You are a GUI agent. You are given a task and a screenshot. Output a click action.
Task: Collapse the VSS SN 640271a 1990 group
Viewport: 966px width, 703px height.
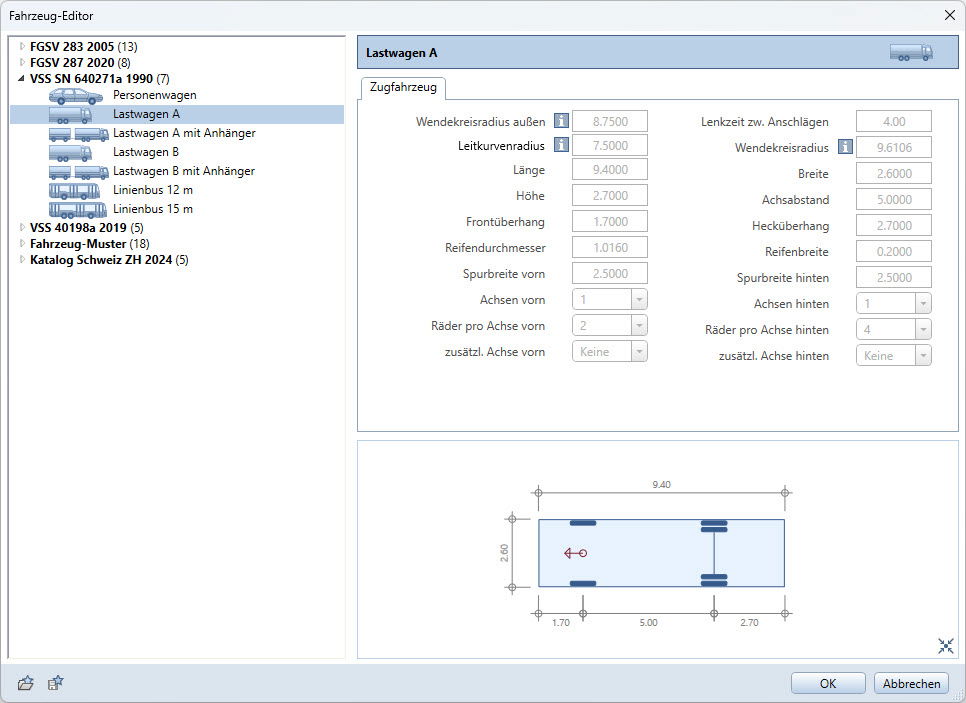pos(22,77)
